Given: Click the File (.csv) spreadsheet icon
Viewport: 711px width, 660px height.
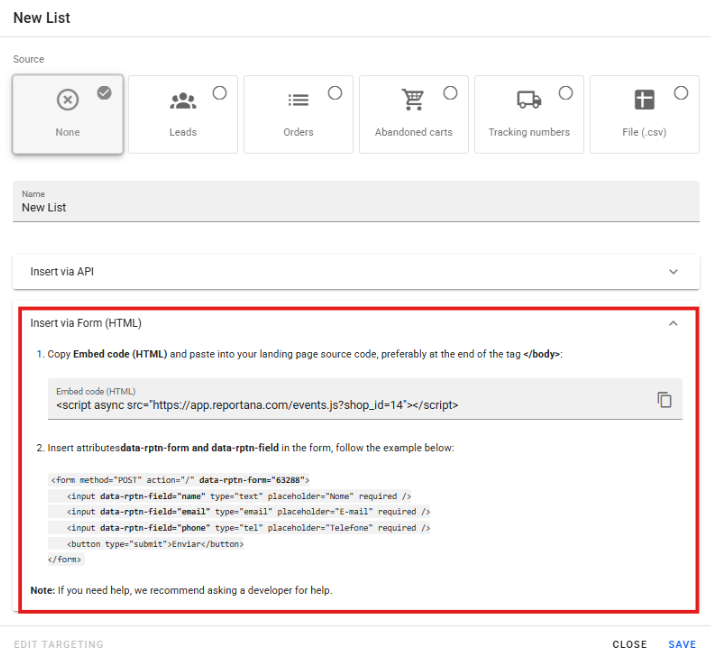Looking at the screenshot, I should 644,100.
